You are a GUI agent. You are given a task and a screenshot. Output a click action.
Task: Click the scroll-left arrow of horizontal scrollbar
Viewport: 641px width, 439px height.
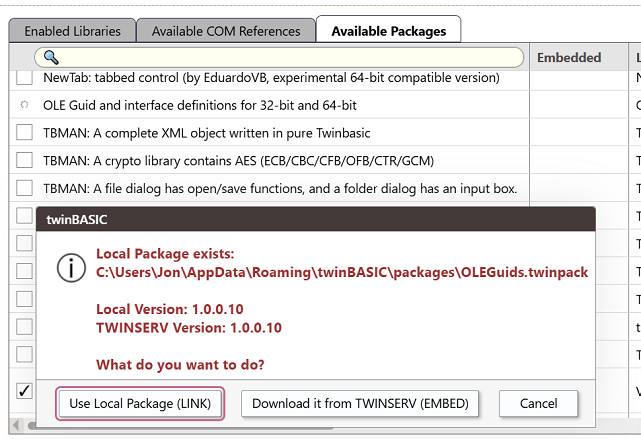pos(16,425)
